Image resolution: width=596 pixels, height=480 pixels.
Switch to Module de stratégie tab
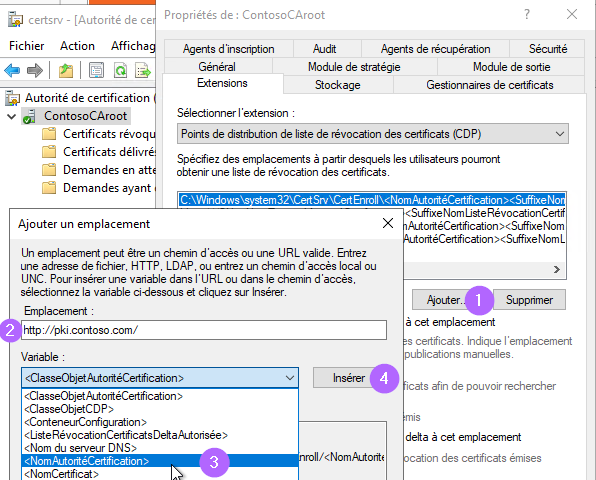click(354, 67)
